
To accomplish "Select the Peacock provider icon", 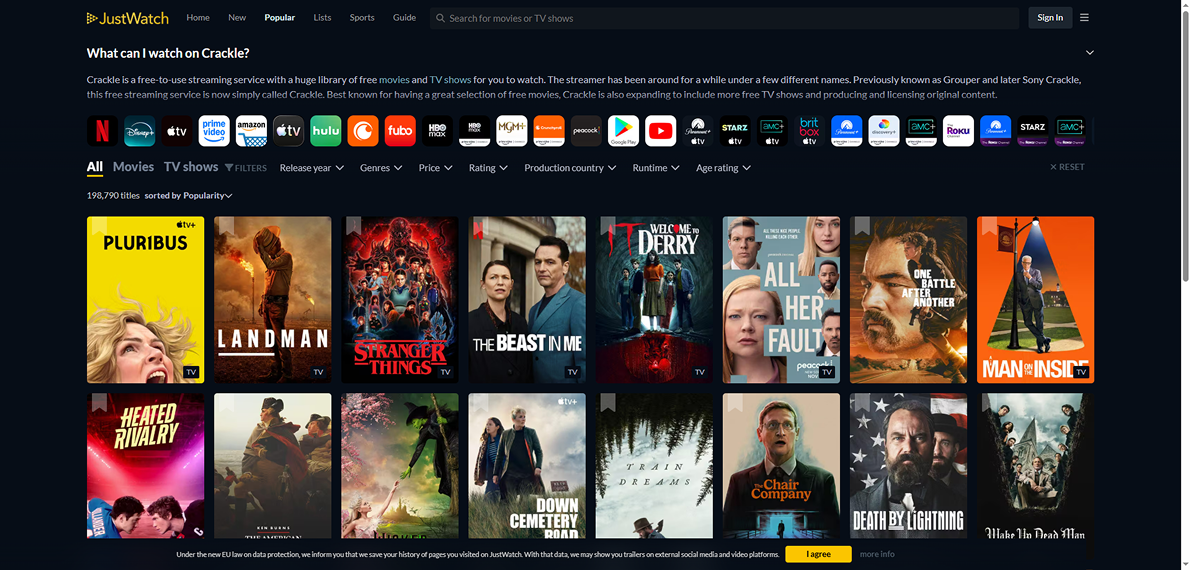I will tap(586, 131).
